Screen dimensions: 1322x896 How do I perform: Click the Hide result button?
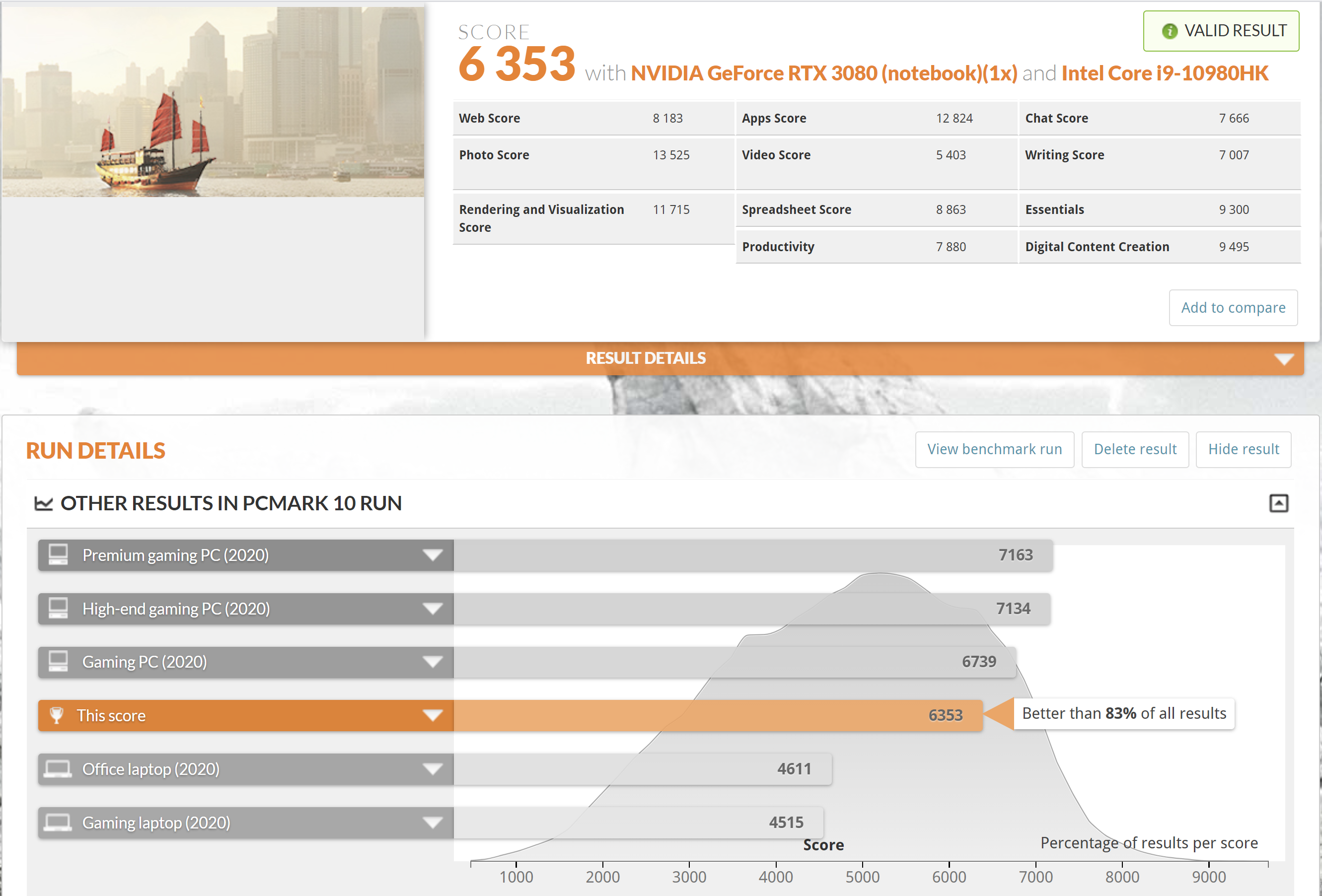pos(1243,449)
